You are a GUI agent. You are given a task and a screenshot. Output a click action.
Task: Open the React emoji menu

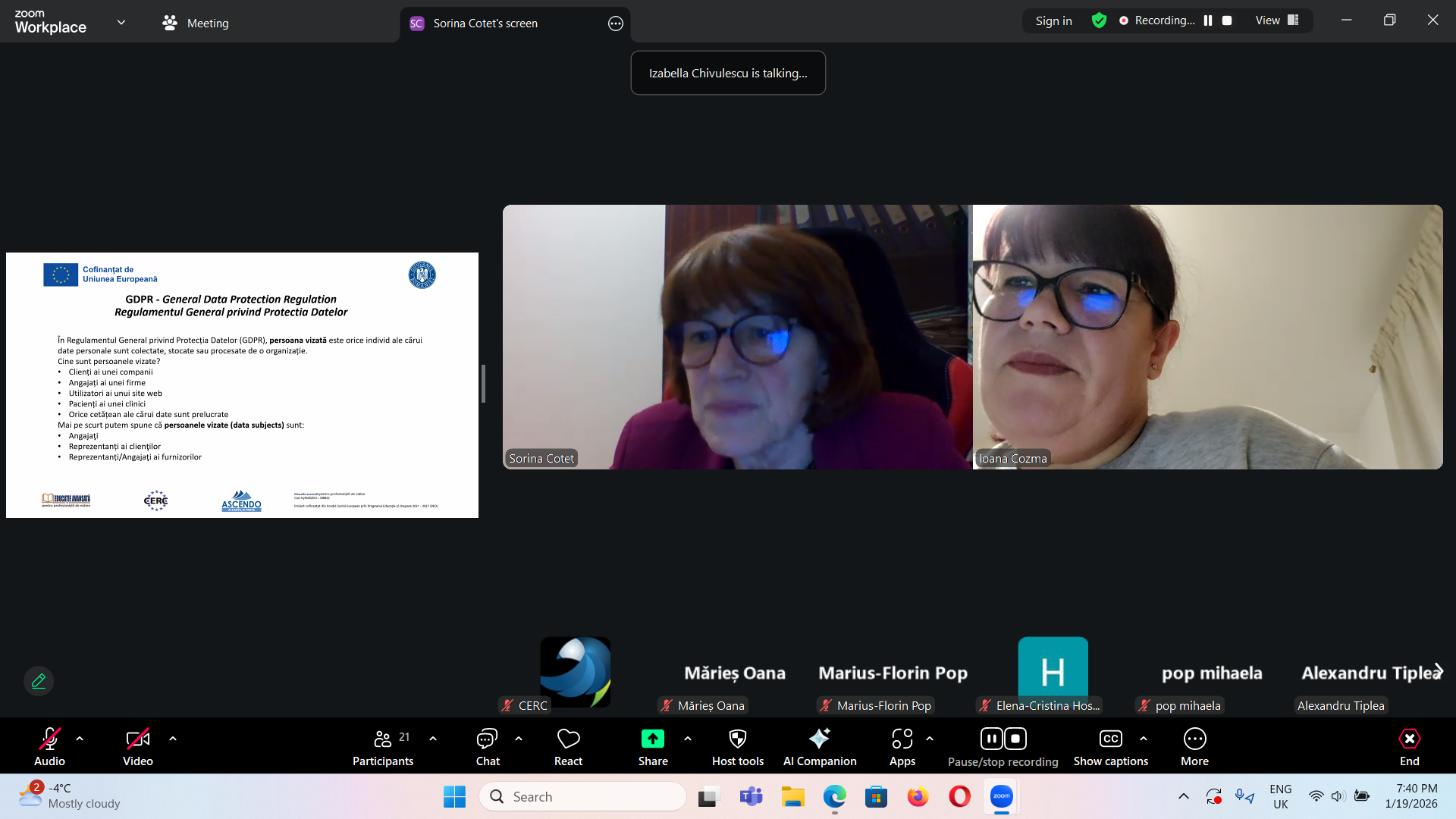click(568, 747)
